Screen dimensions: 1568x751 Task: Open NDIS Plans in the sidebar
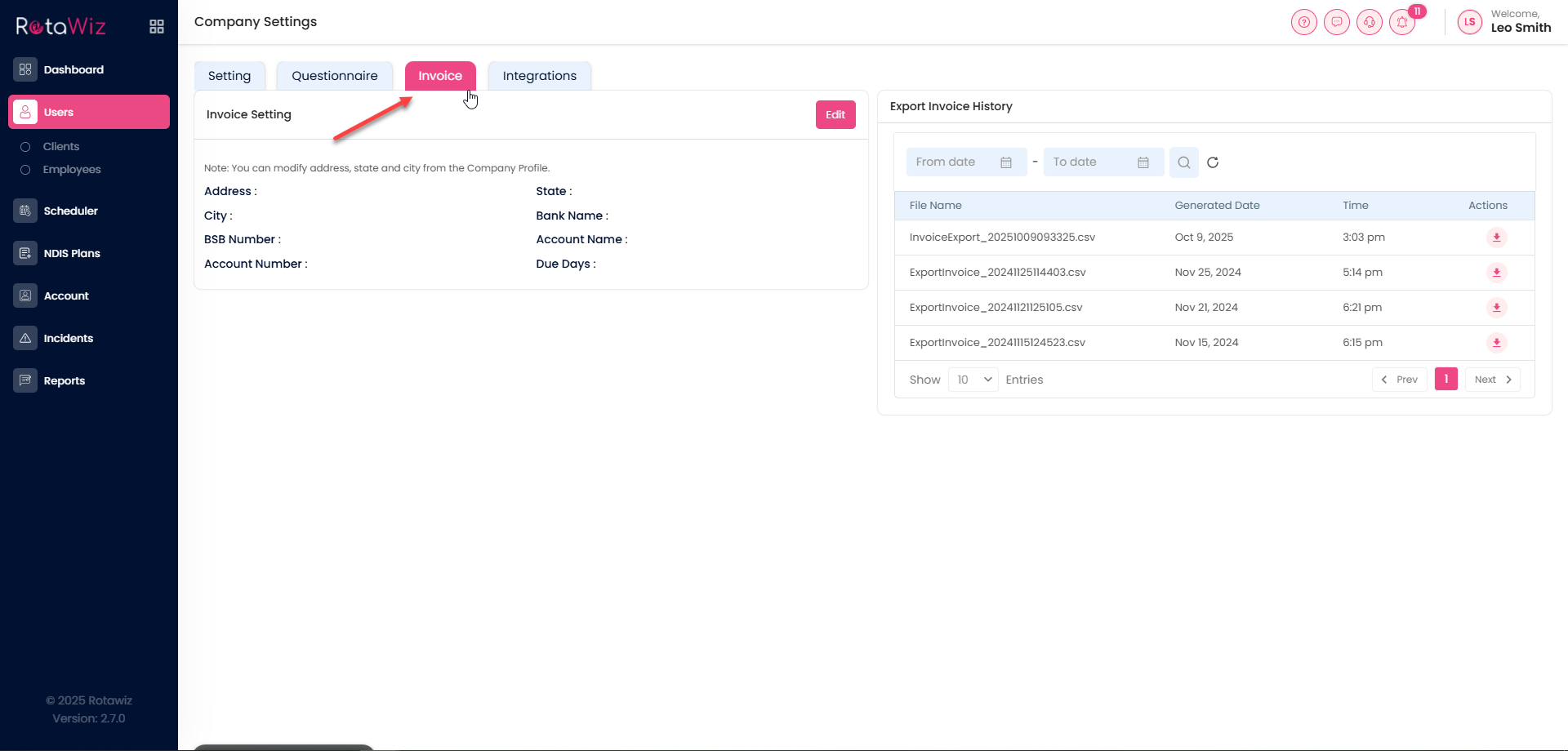pyautogui.click(x=72, y=254)
